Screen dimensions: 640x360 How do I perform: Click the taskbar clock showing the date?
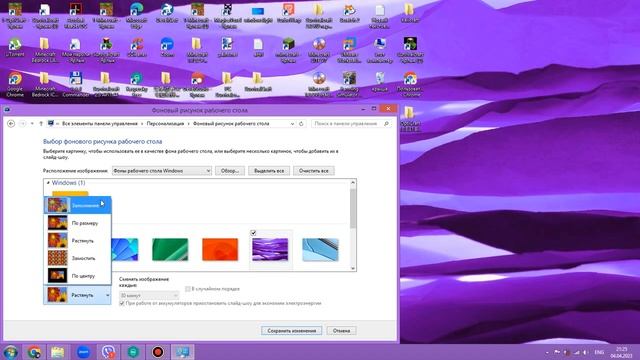[x=621, y=352]
